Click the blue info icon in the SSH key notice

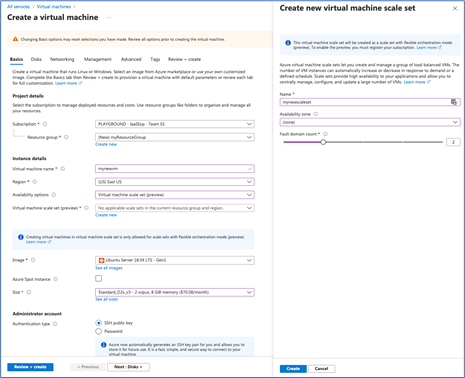[103, 345]
